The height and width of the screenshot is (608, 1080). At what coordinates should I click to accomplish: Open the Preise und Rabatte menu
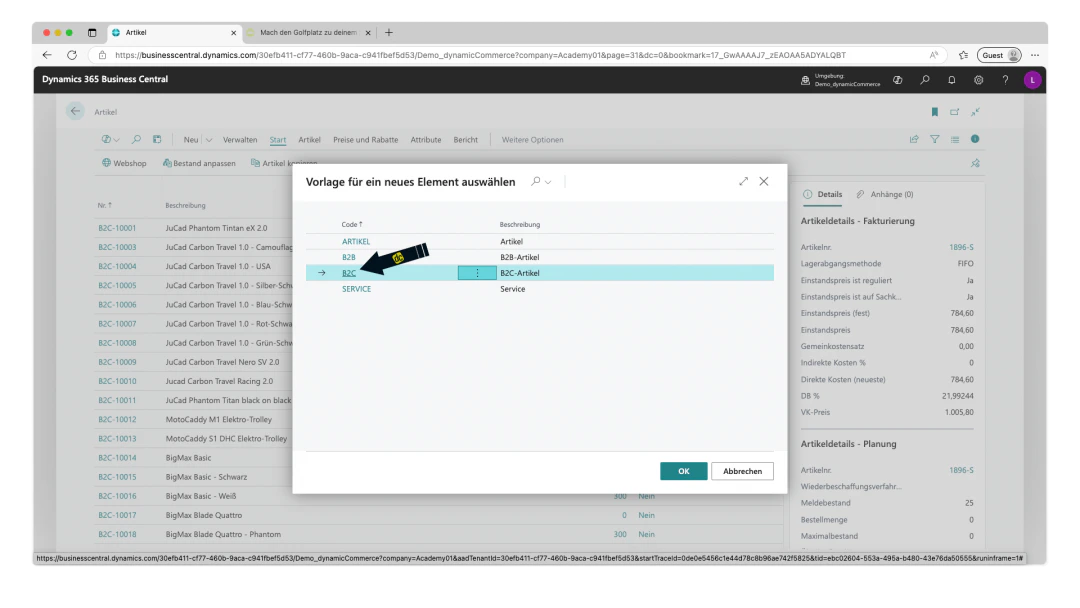tap(366, 140)
